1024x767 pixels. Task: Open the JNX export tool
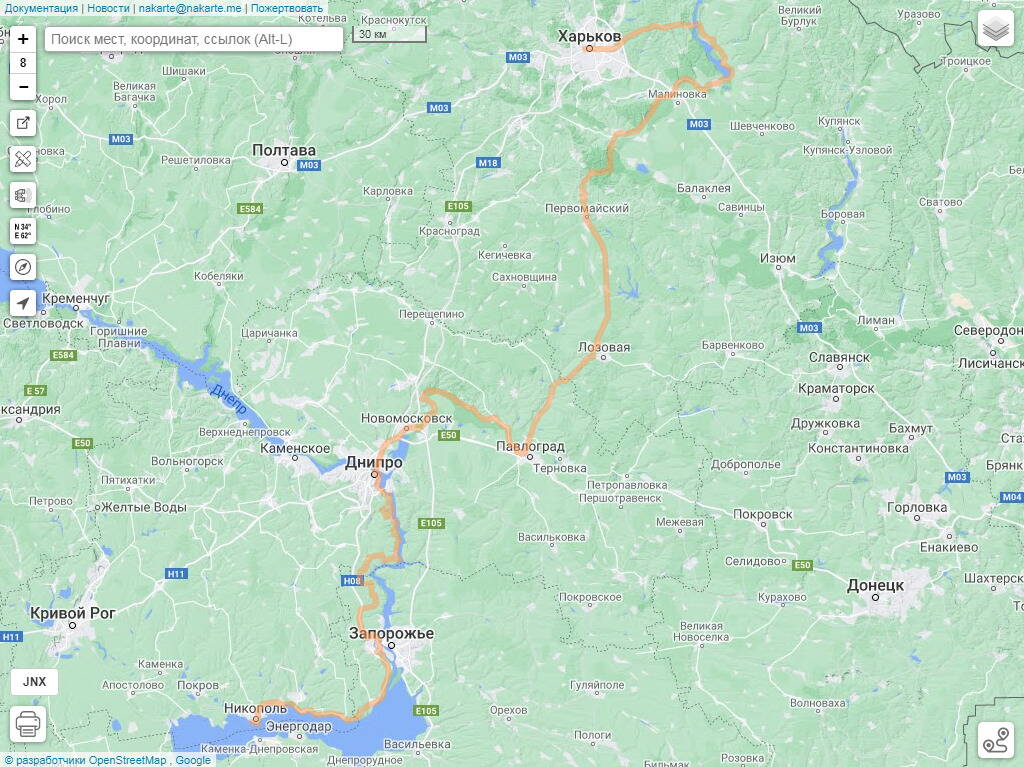(35, 681)
